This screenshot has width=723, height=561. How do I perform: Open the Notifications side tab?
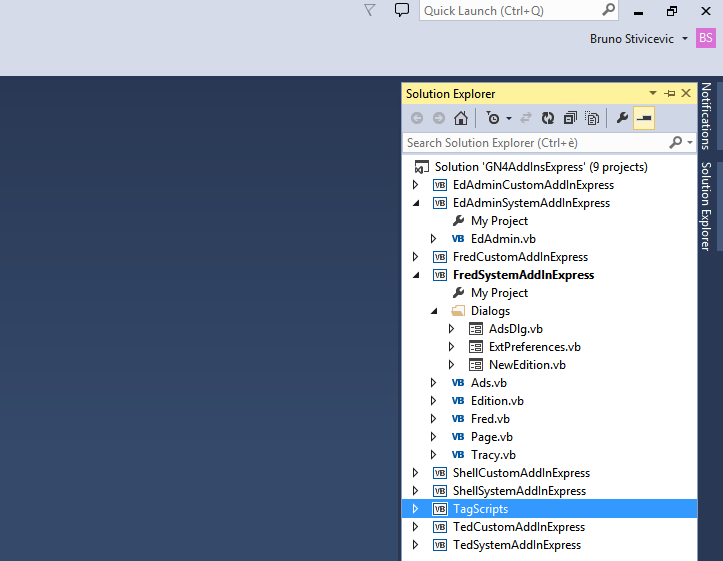click(706, 116)
